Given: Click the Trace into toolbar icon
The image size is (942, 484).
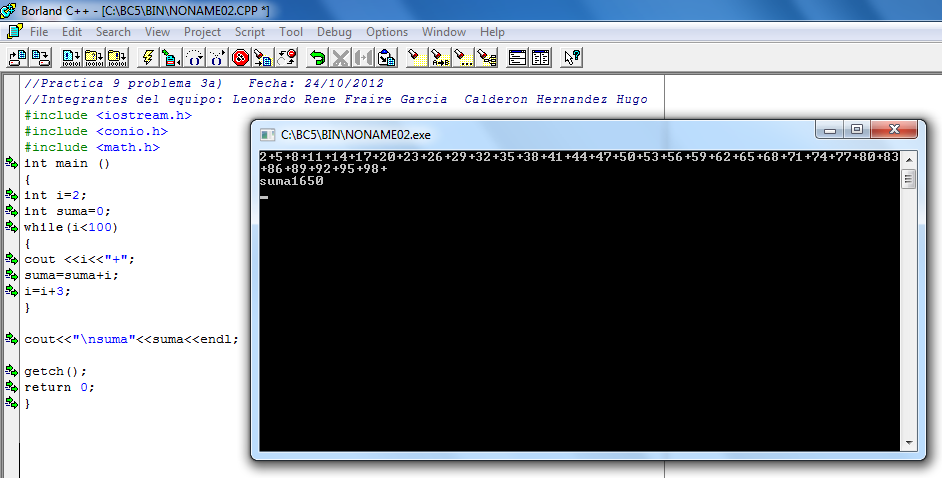Looking at the screenshot, I should click(x=217, y=58).
